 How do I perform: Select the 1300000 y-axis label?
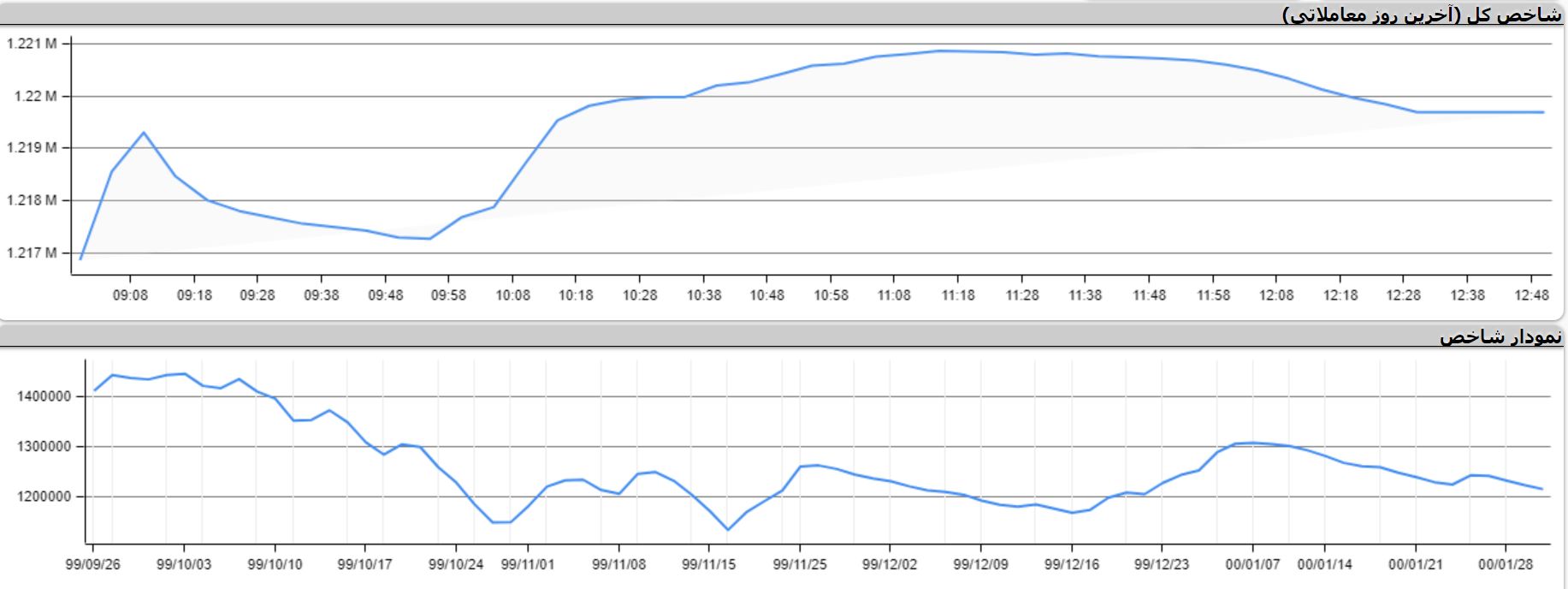point(43,447)
